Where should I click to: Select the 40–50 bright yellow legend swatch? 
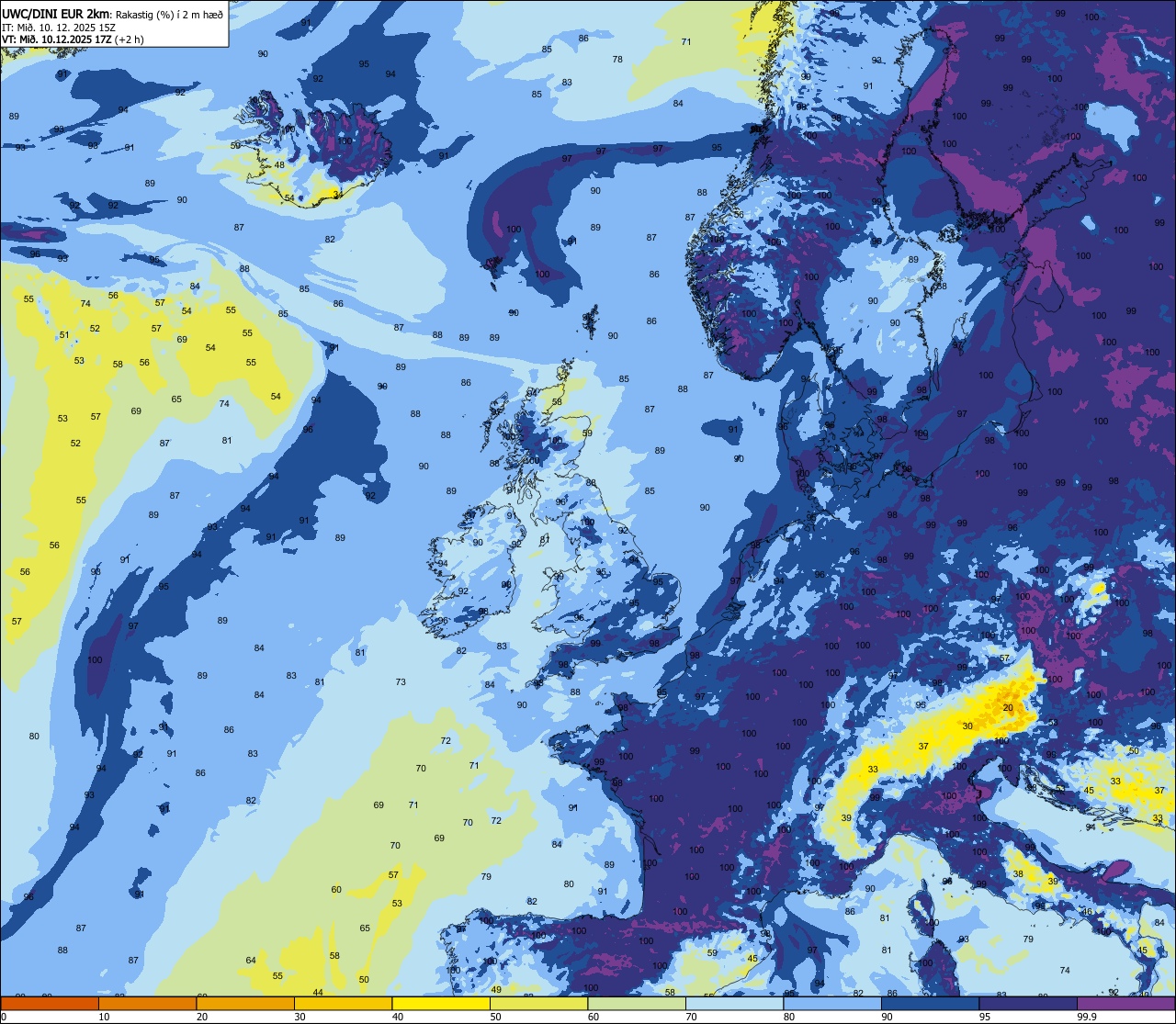[x=441, y=1003]
